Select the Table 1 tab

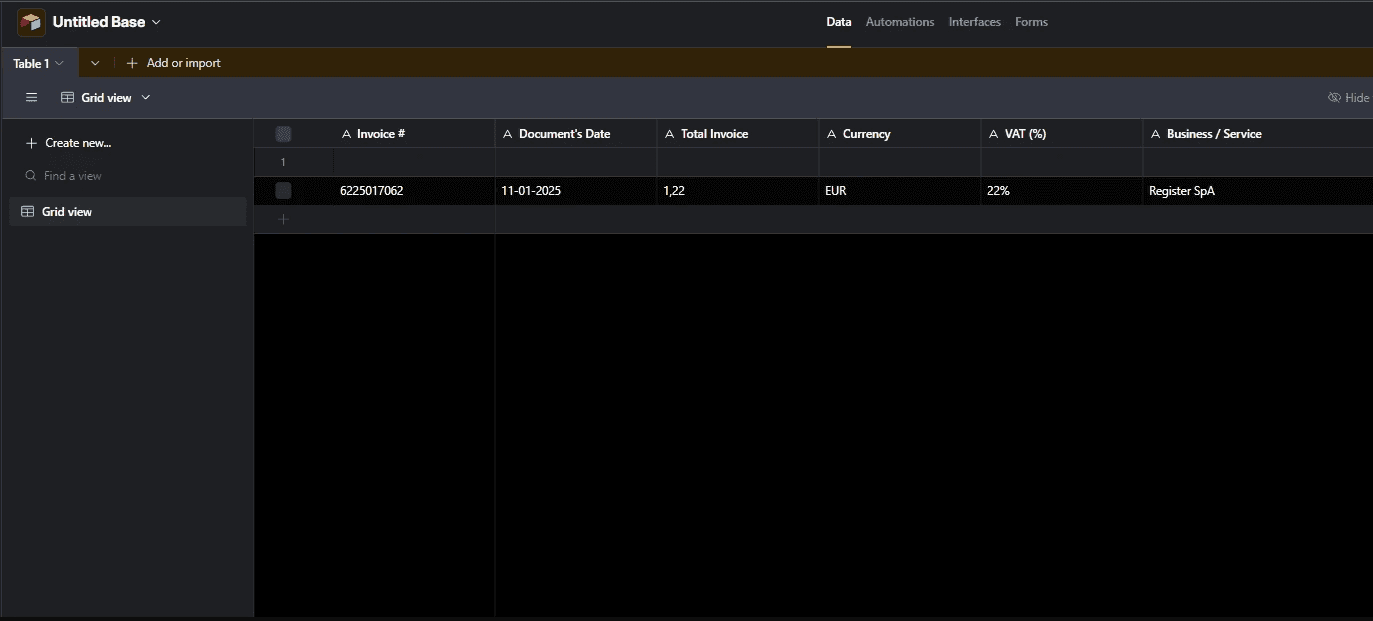[38, 63]
